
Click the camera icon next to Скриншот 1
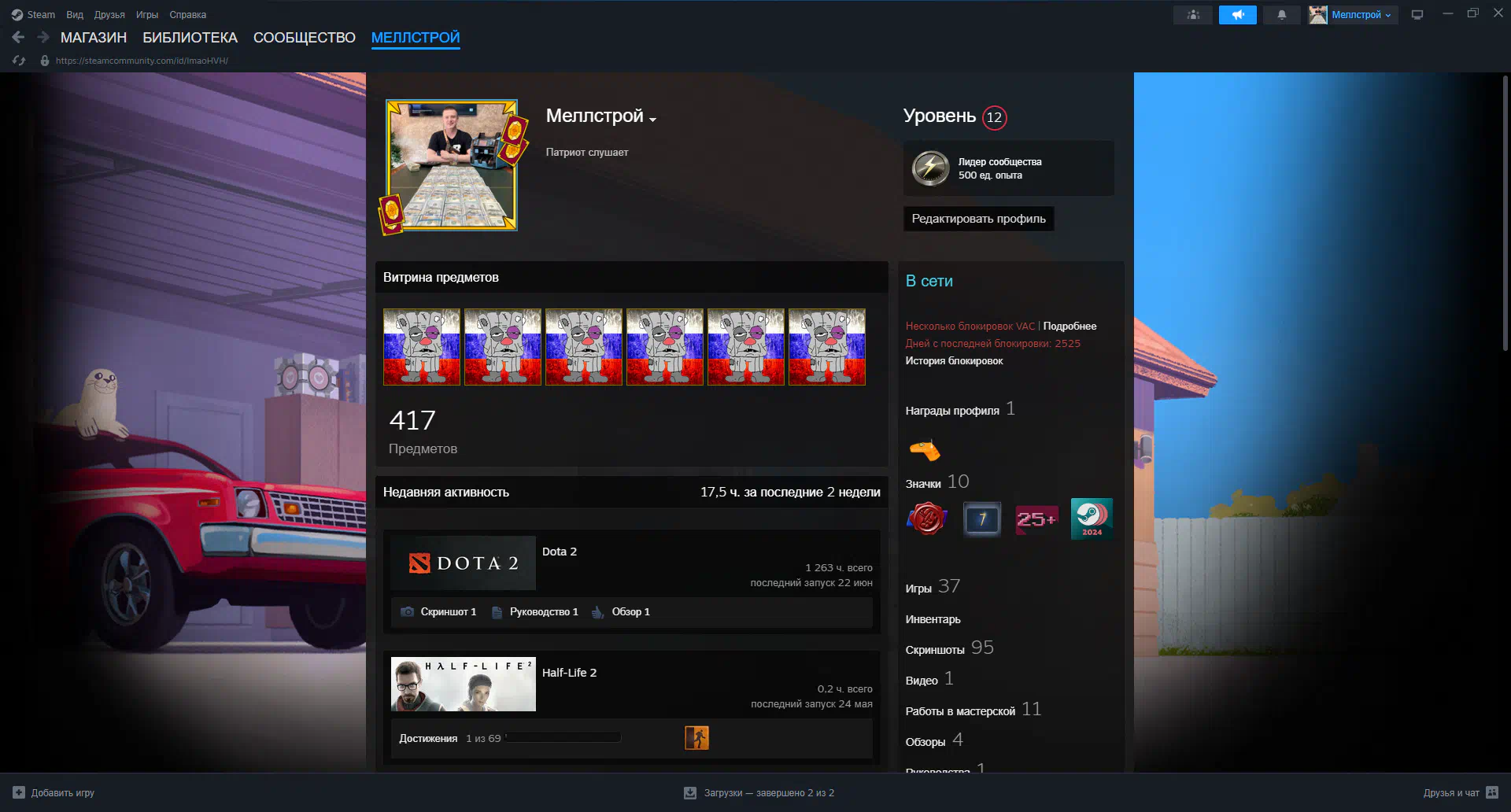408,611
